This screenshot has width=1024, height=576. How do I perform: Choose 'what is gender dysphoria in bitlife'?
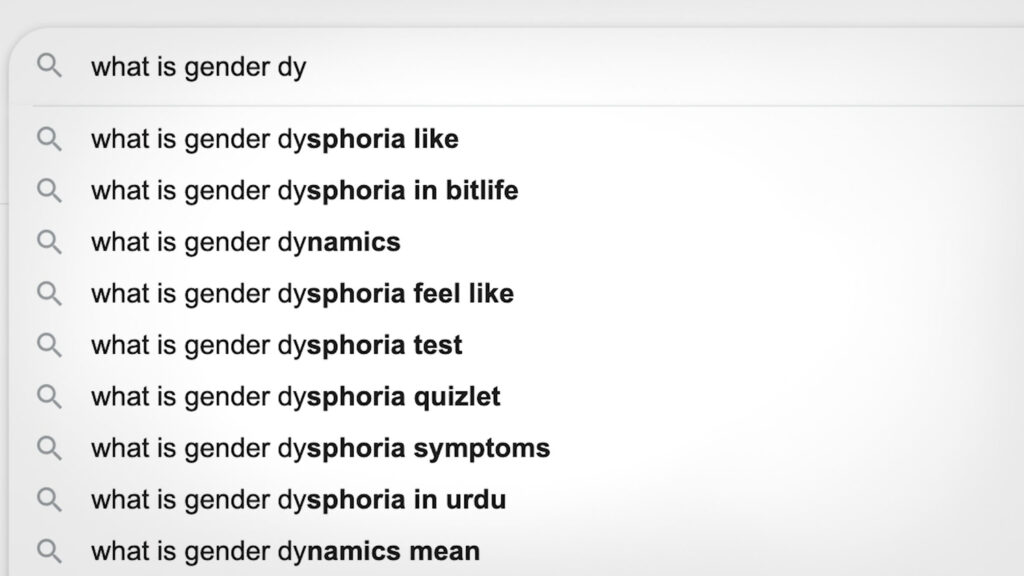pyautogui.click(x=305, y=190)
